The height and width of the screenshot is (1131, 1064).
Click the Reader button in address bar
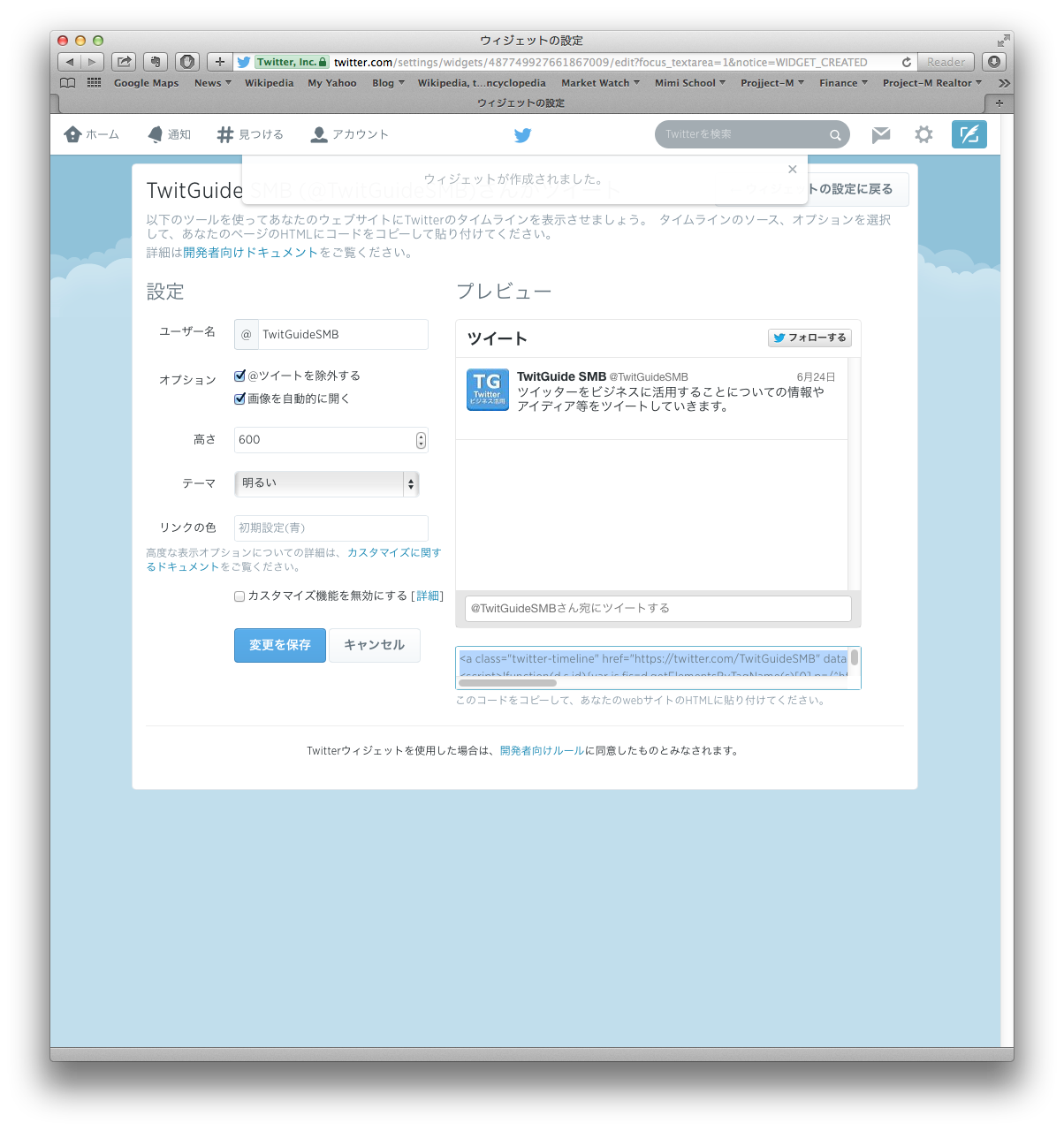pyautogui.click(x=946, y=62)
